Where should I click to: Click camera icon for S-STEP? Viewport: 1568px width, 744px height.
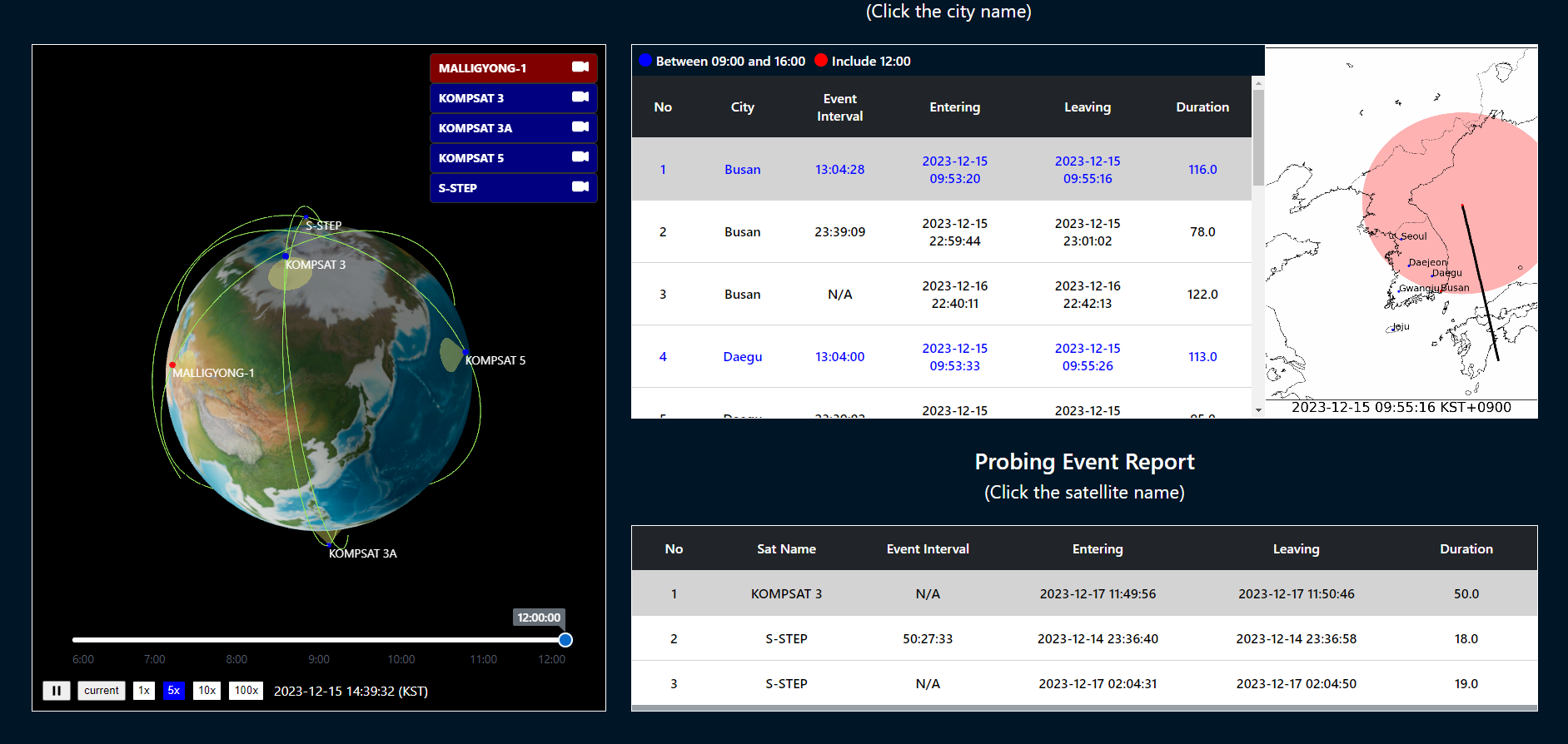(x=580, y=187)
